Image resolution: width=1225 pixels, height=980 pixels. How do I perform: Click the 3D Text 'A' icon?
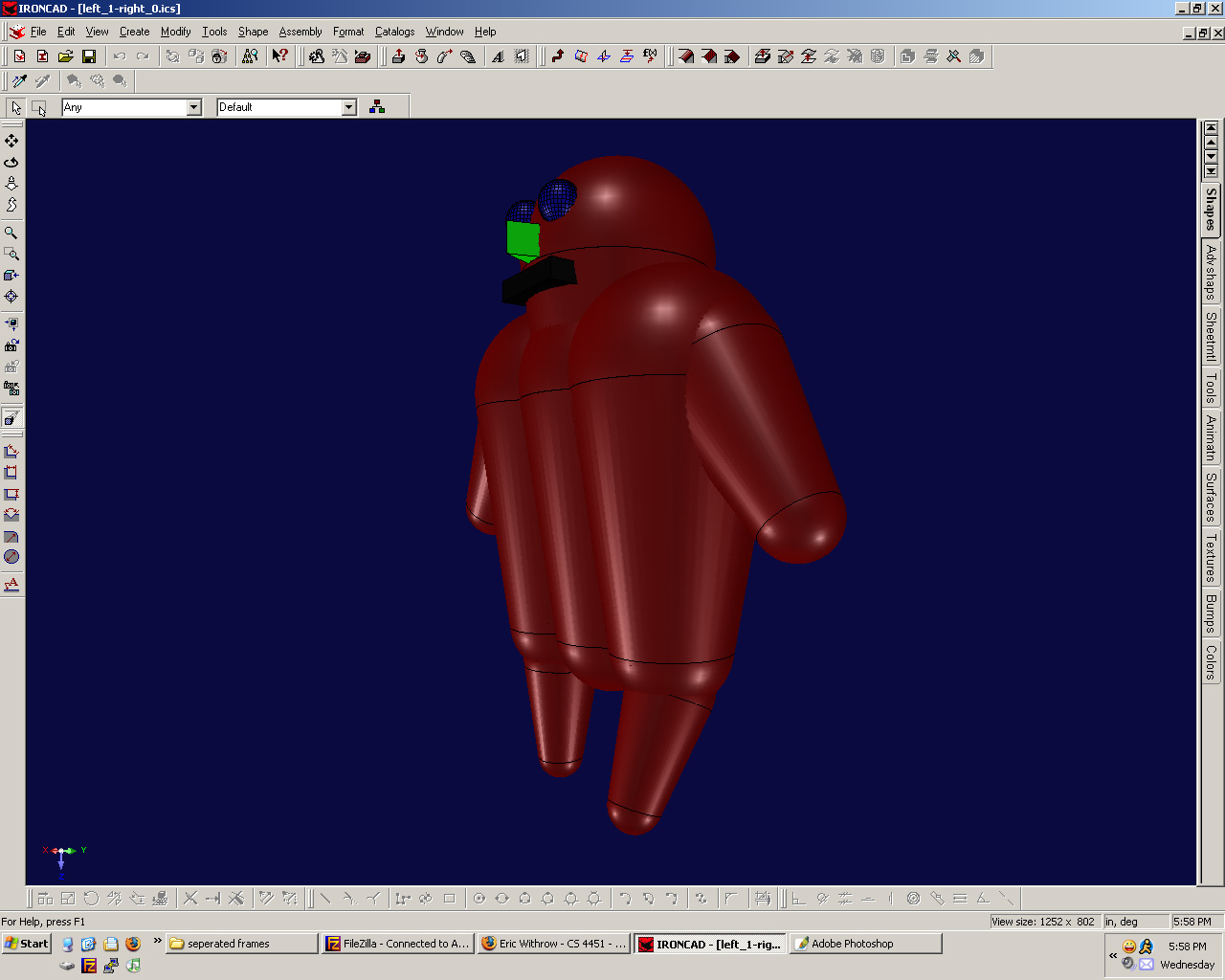[498, 56]
